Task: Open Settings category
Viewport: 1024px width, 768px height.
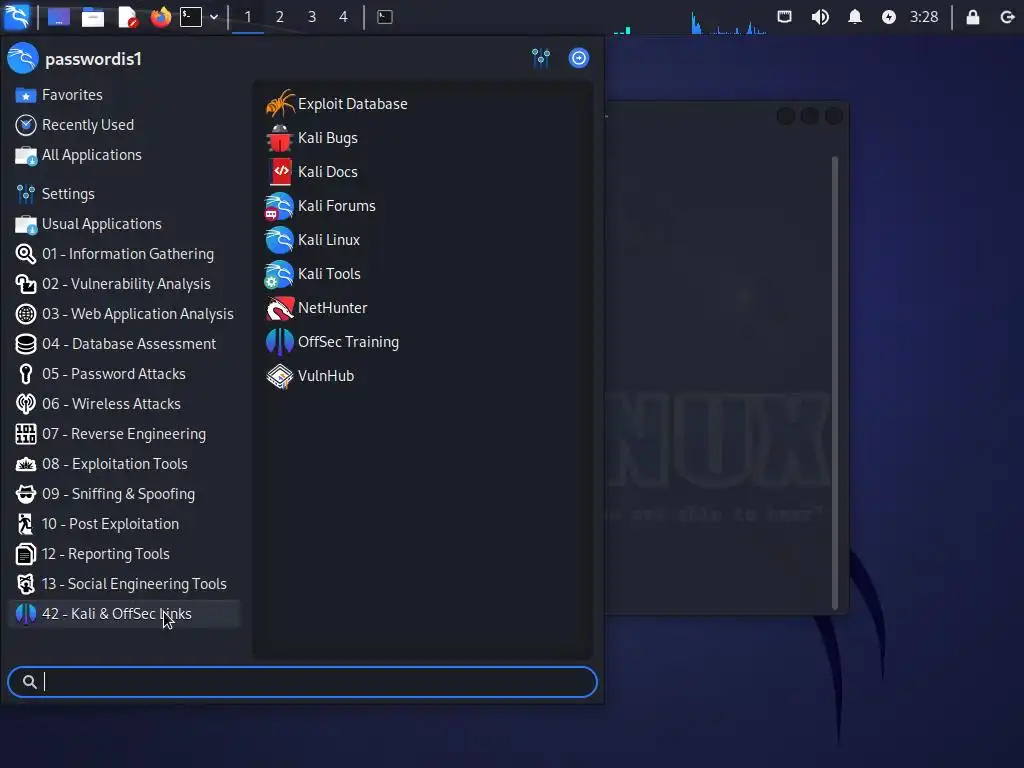Action: [x=124, y=194]
